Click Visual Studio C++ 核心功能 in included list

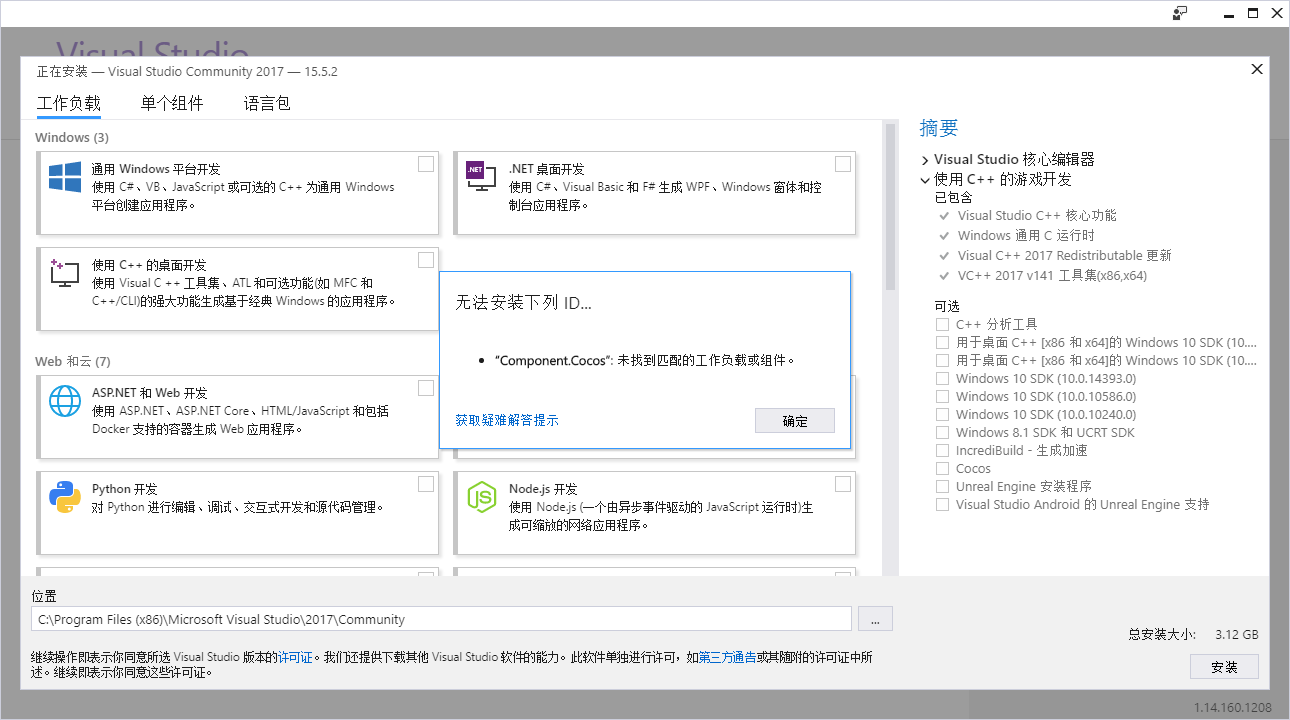[x=1037, y=215]
